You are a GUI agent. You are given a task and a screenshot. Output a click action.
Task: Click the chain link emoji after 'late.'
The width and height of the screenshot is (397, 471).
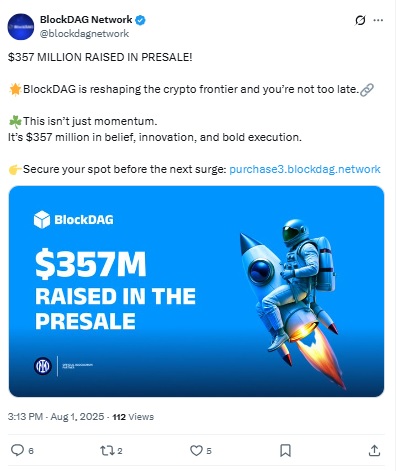(367, 90)
